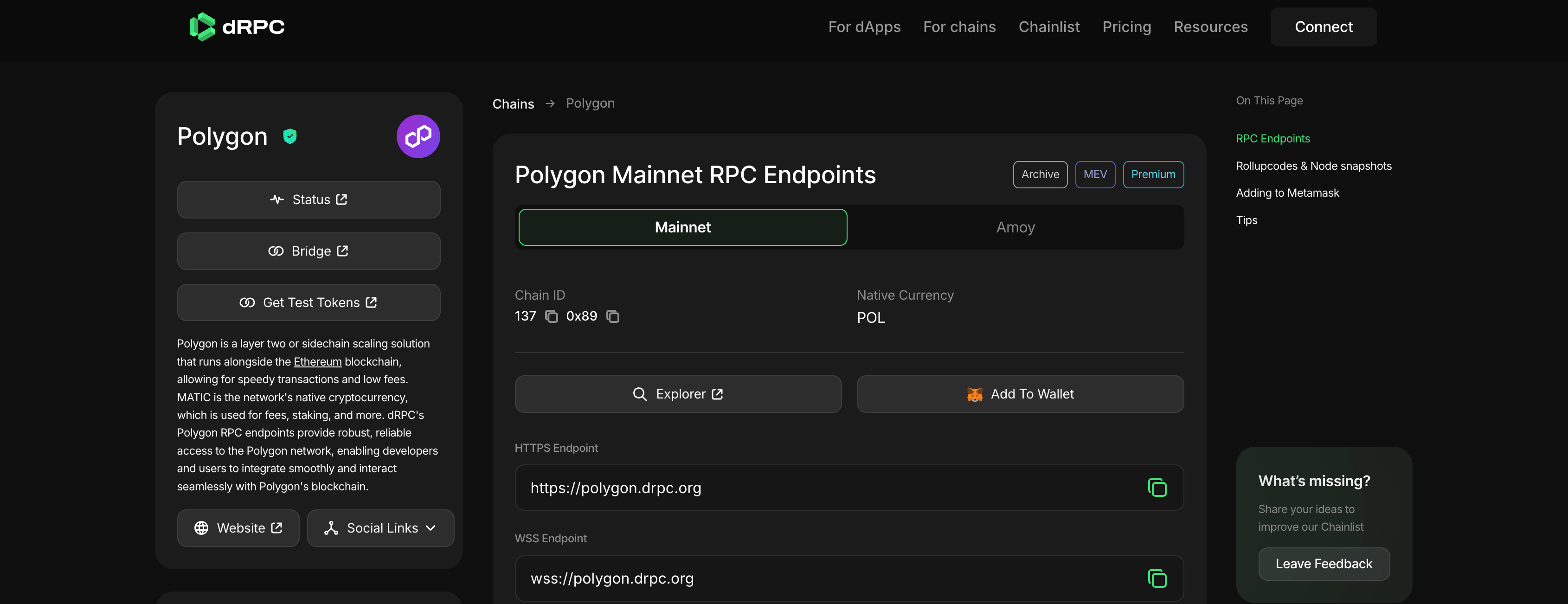Open the For dApps menu

pyautogui.click(x=864, y=27)
